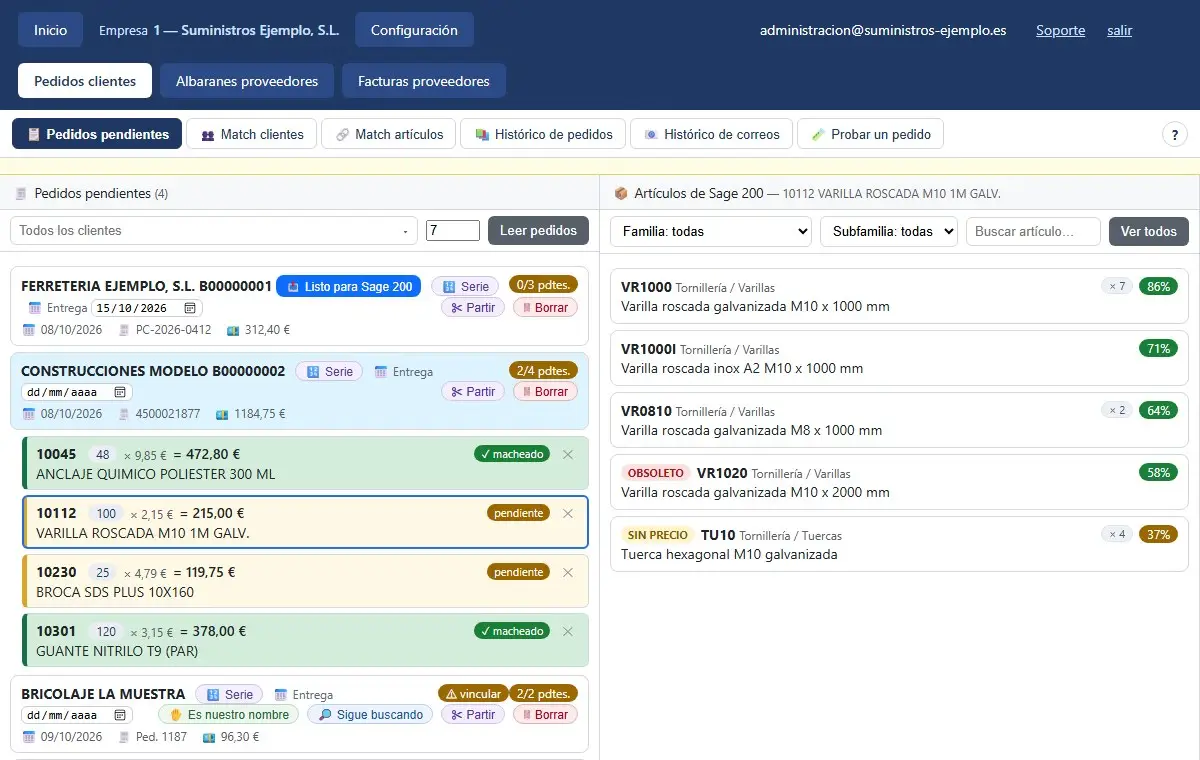Go to Inicio
Viewport: 1200px width, 760px height.
50,30
